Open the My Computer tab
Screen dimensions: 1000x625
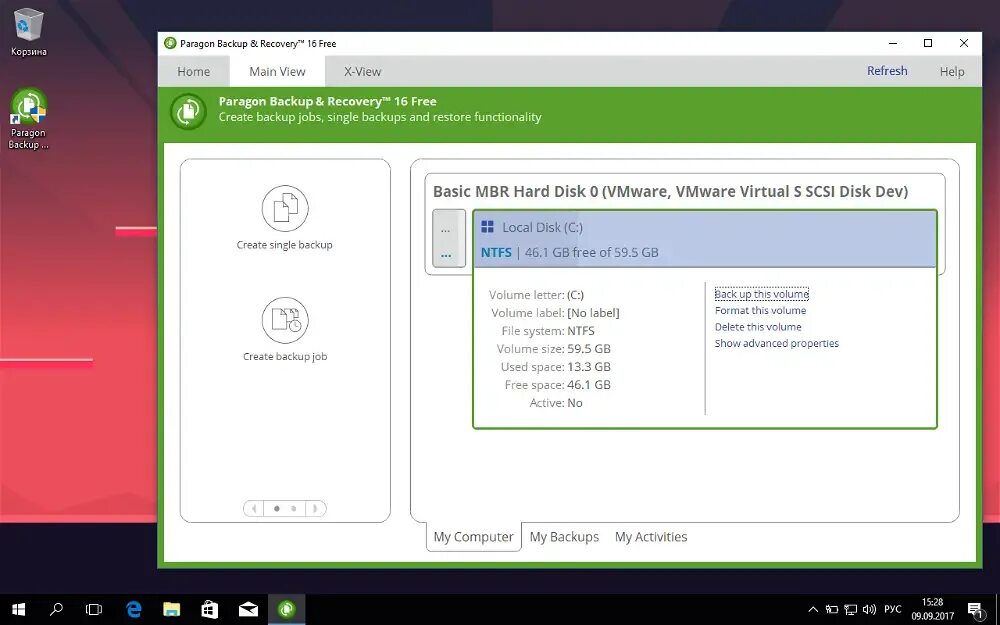coord(473,537)
